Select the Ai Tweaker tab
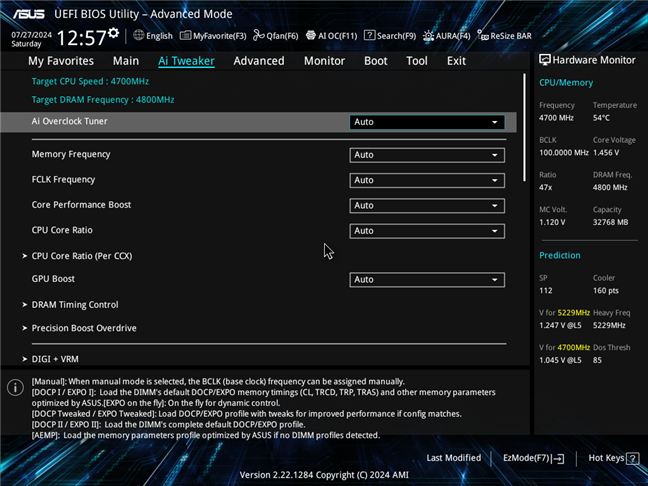 click(x=186, y=61)
